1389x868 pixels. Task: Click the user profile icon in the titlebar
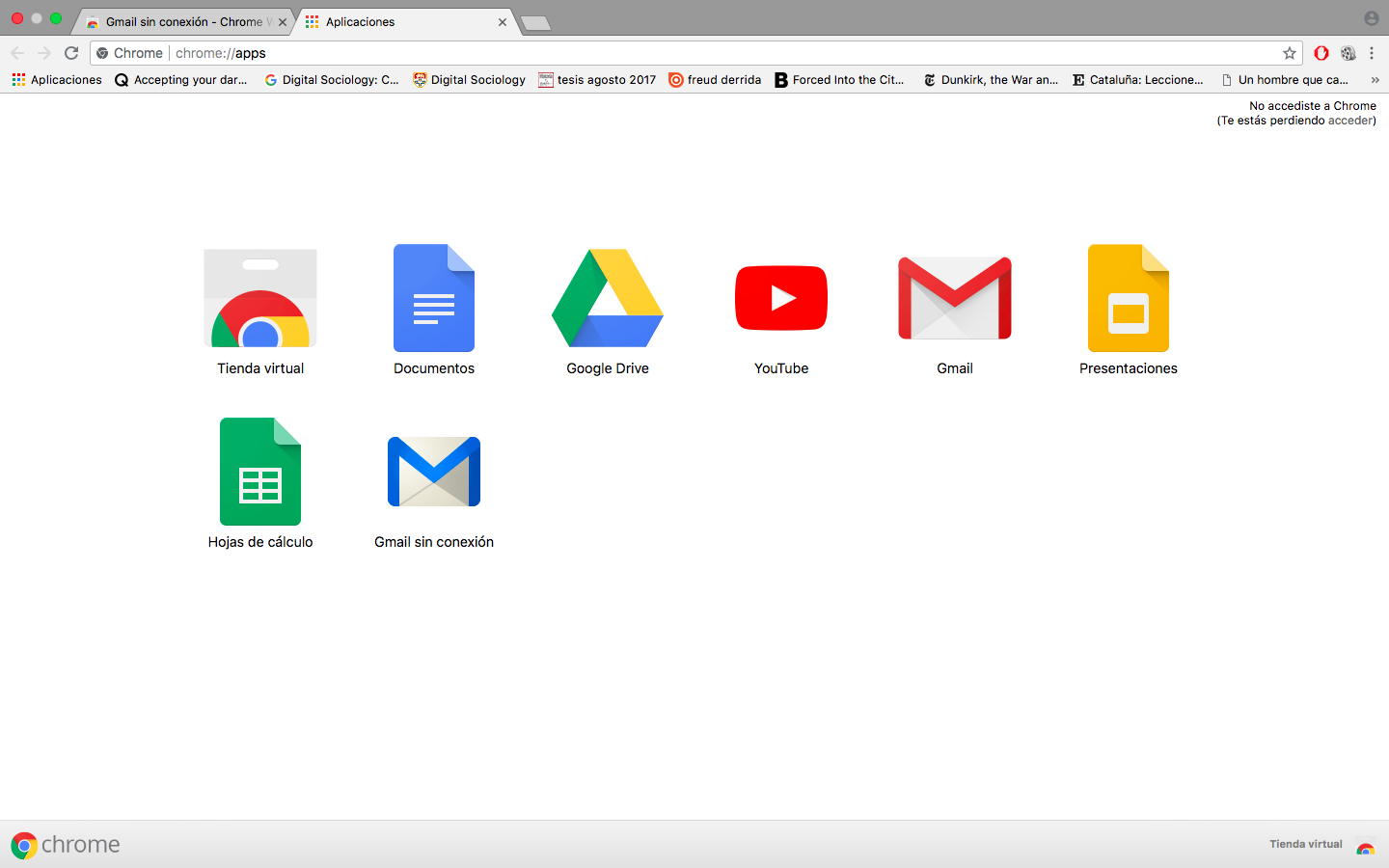coord(1371,16)
